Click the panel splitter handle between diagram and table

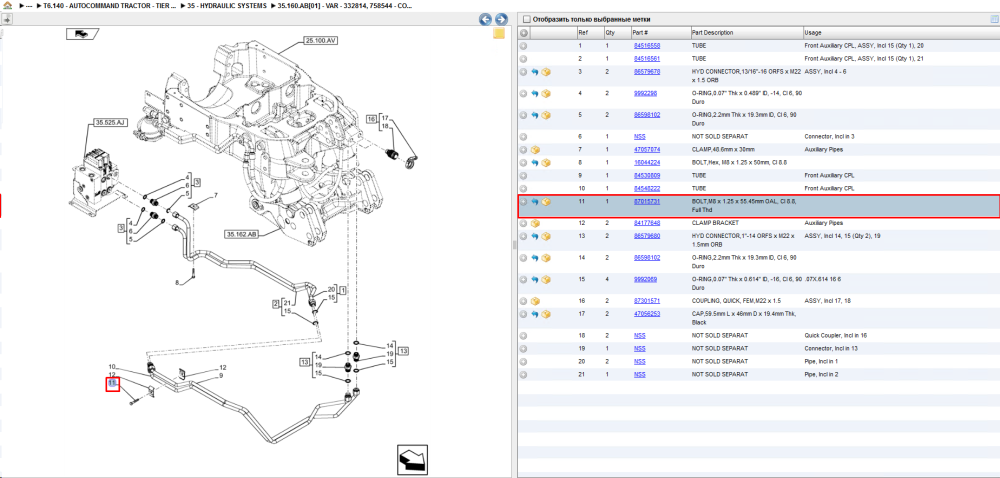[x=514, y=245]
